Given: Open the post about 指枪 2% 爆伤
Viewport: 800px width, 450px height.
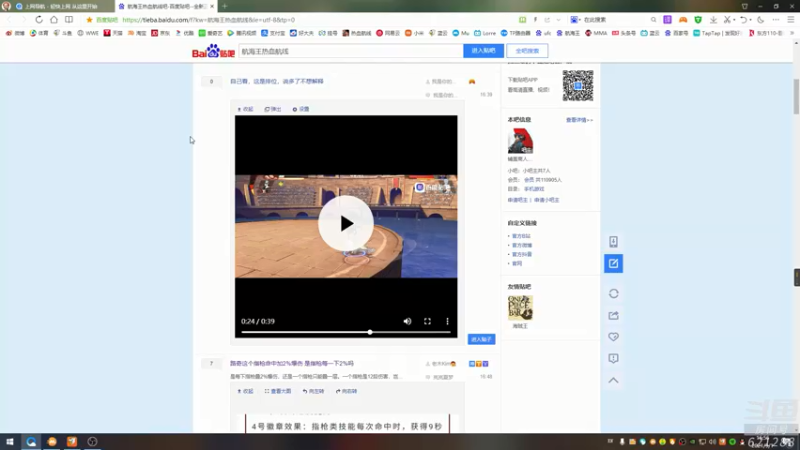Looking at the screenshot, I should 292,363.
